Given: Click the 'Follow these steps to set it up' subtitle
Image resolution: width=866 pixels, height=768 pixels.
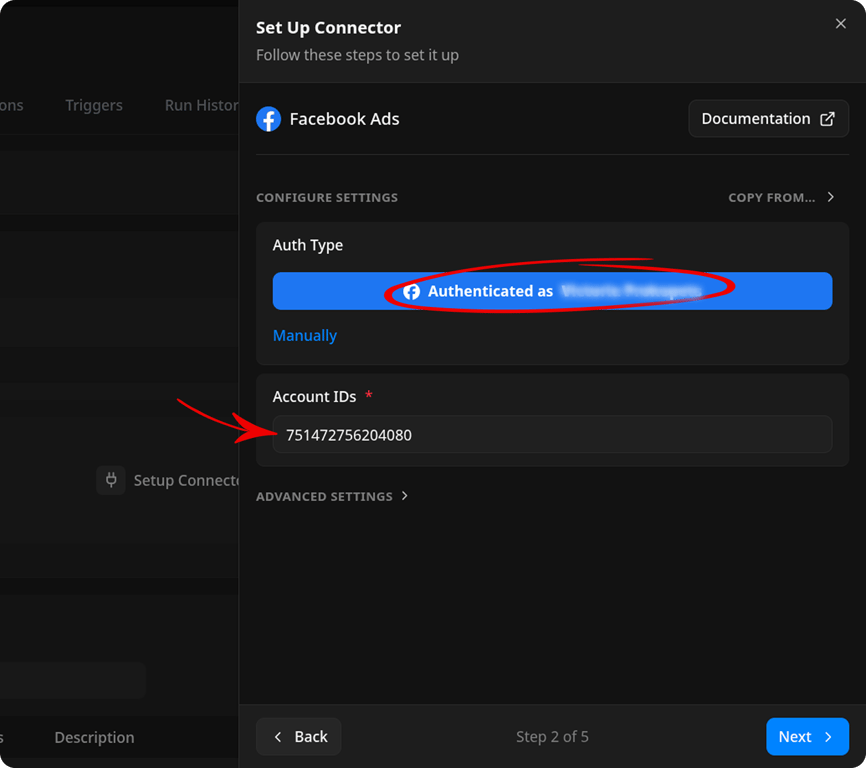Looking at the screenshot, I should pos(357,55).
